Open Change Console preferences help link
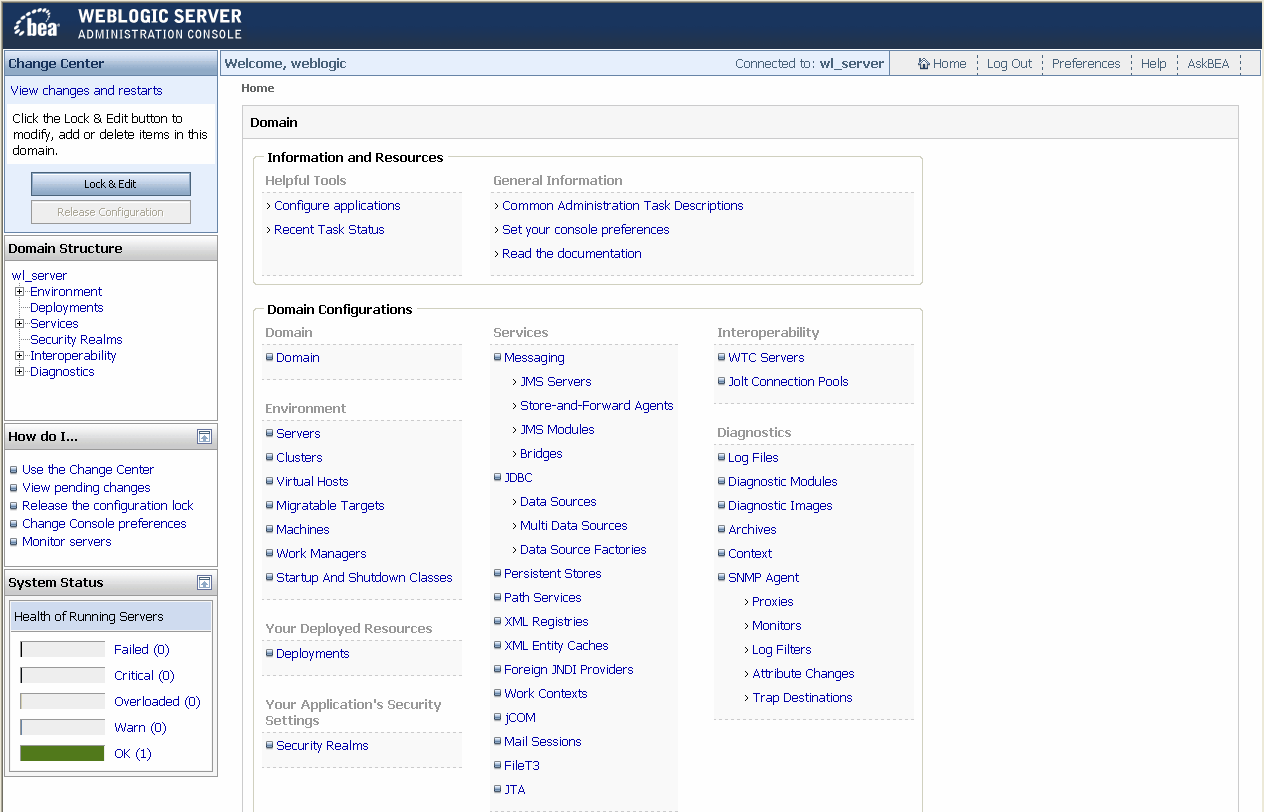The image size is (1264, 812). click(x=104, y=523)
